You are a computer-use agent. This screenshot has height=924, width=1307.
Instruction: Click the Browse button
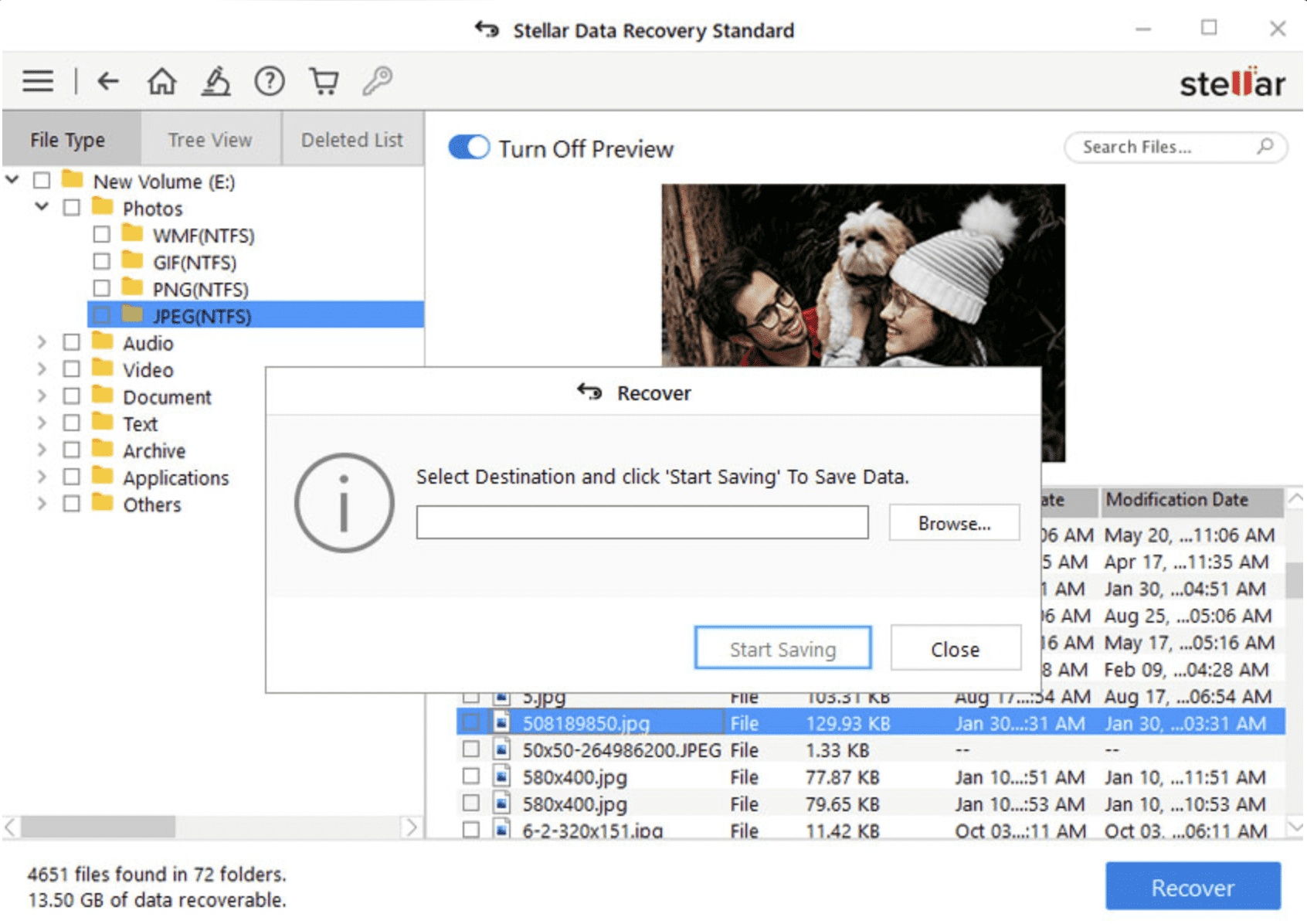(x=954, y=523)
